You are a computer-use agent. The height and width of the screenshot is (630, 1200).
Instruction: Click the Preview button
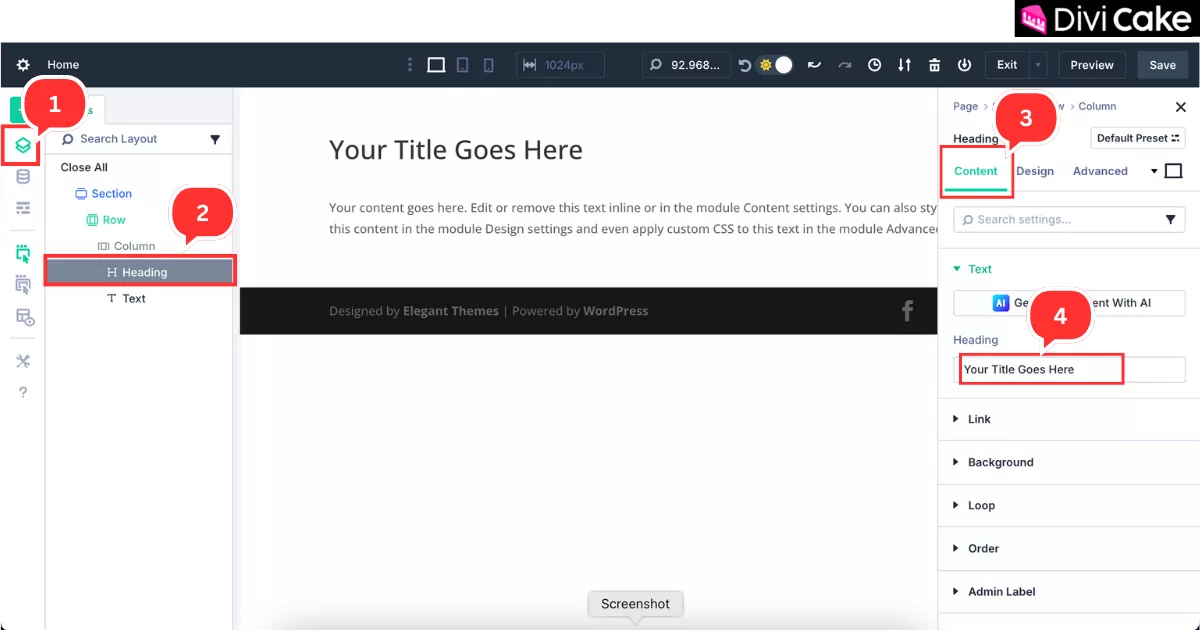pyautogui.click(x=1092, y=65)
